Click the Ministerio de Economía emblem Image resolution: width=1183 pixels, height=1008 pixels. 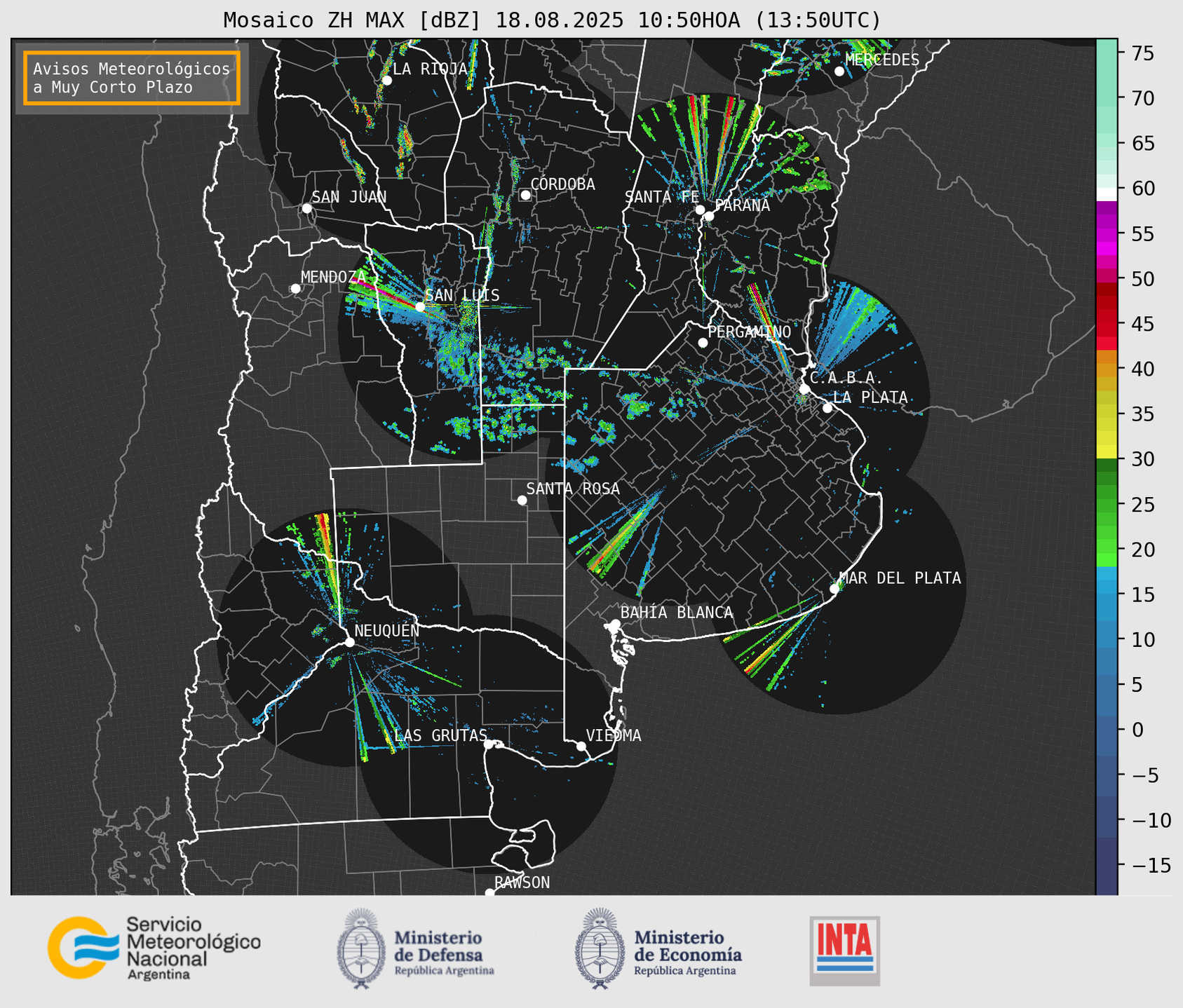(x=600, y=949)
